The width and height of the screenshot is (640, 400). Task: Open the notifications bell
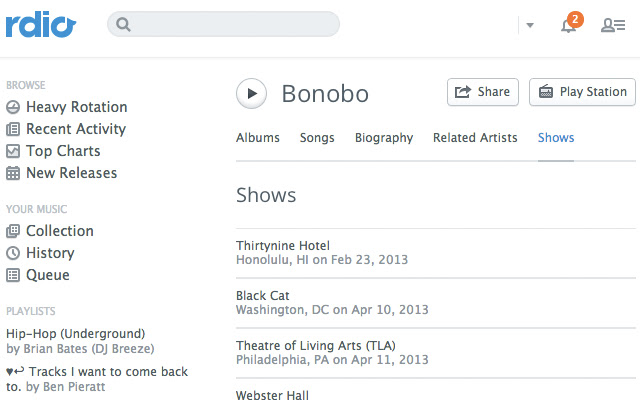[569, 25]
